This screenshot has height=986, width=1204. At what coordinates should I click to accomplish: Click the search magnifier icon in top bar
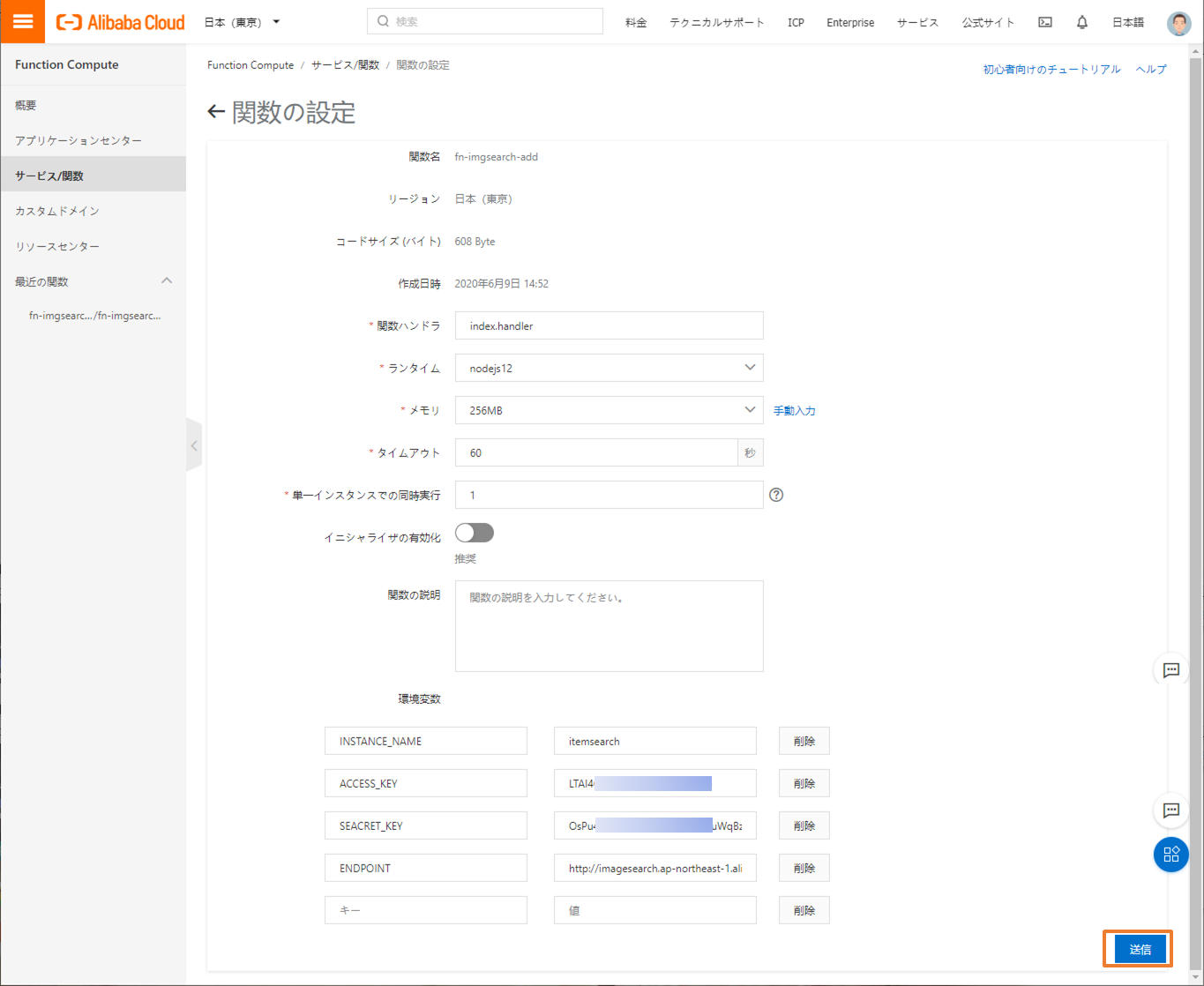383,21
